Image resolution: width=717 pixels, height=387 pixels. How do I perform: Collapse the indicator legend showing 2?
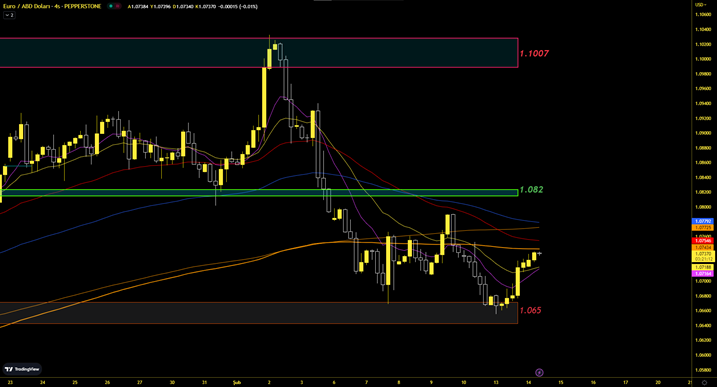(x=9, y=15)
